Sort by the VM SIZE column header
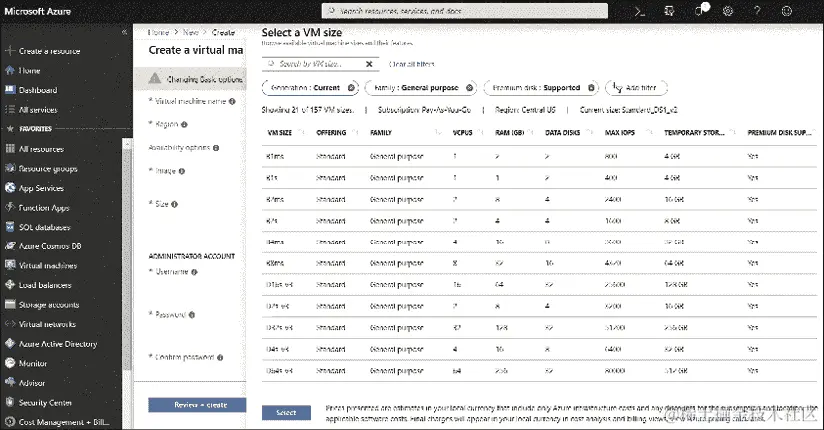 point(280,132)
